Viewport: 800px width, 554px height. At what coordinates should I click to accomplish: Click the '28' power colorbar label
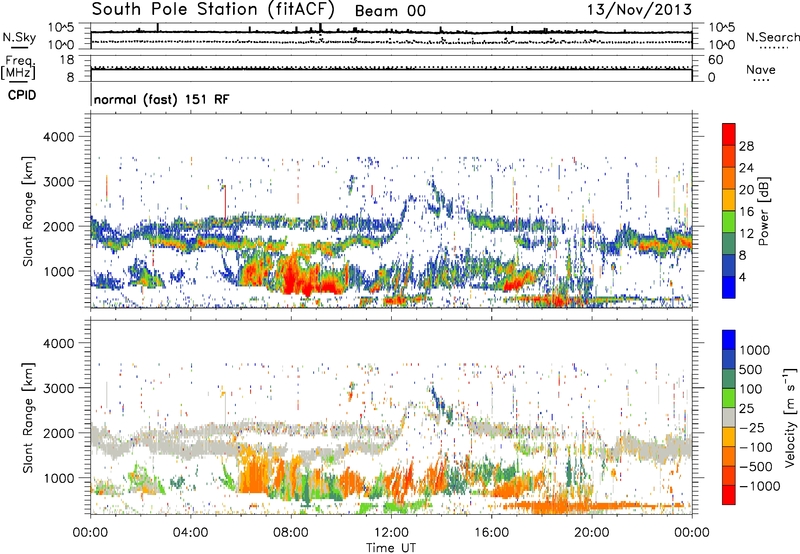(x=746, y=146)
